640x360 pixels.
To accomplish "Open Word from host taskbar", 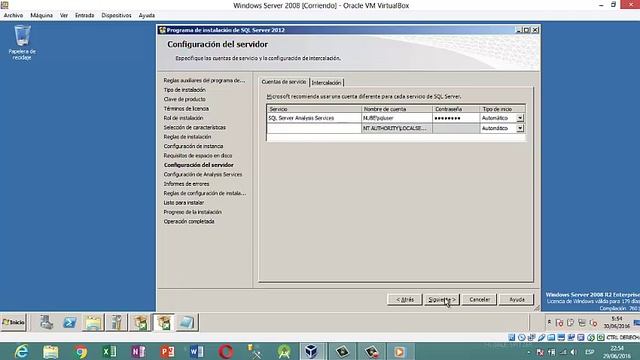I will coord(196,351).
